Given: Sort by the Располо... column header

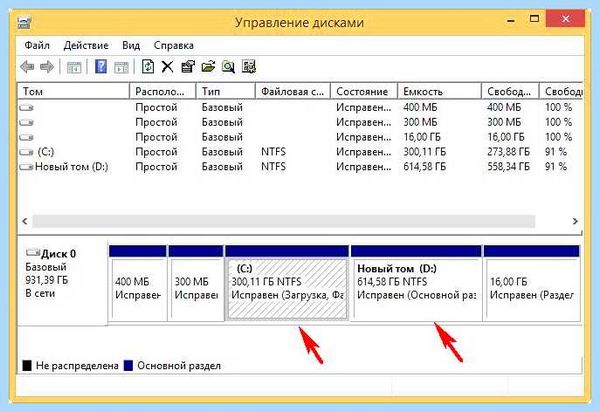Looking at the screenshot, I should coord(163,91).
